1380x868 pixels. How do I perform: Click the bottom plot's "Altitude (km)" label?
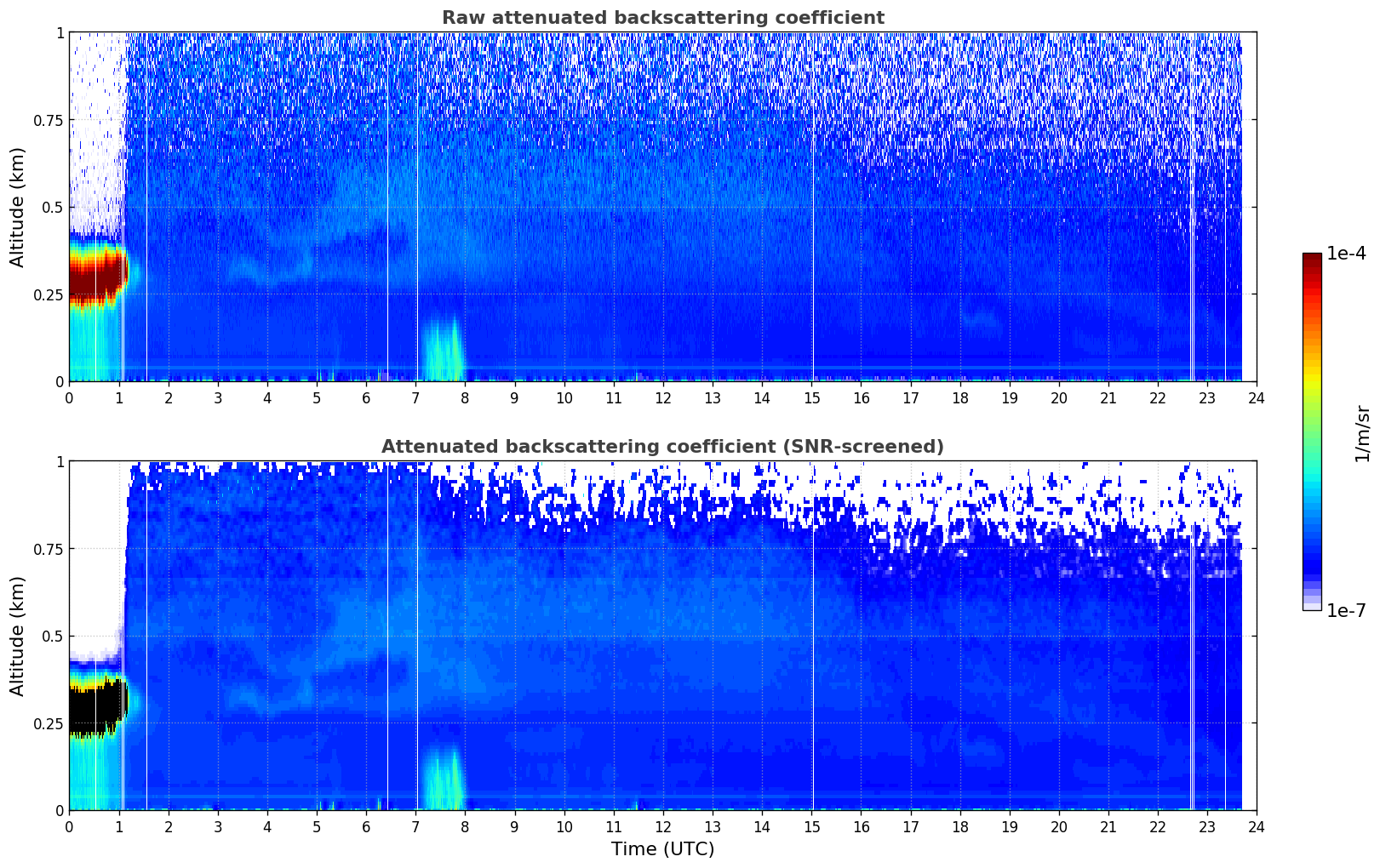coord(18,636)
